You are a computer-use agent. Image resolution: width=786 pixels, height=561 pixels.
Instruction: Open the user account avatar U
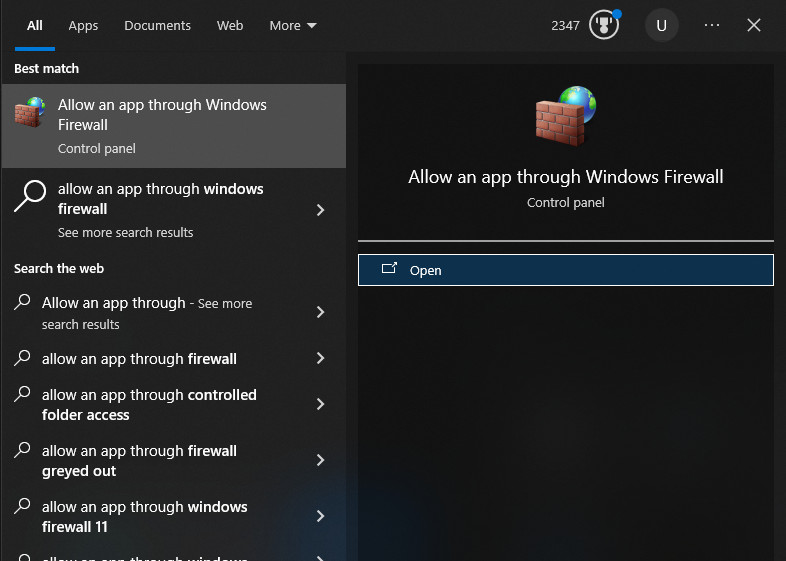pos(661,25)
